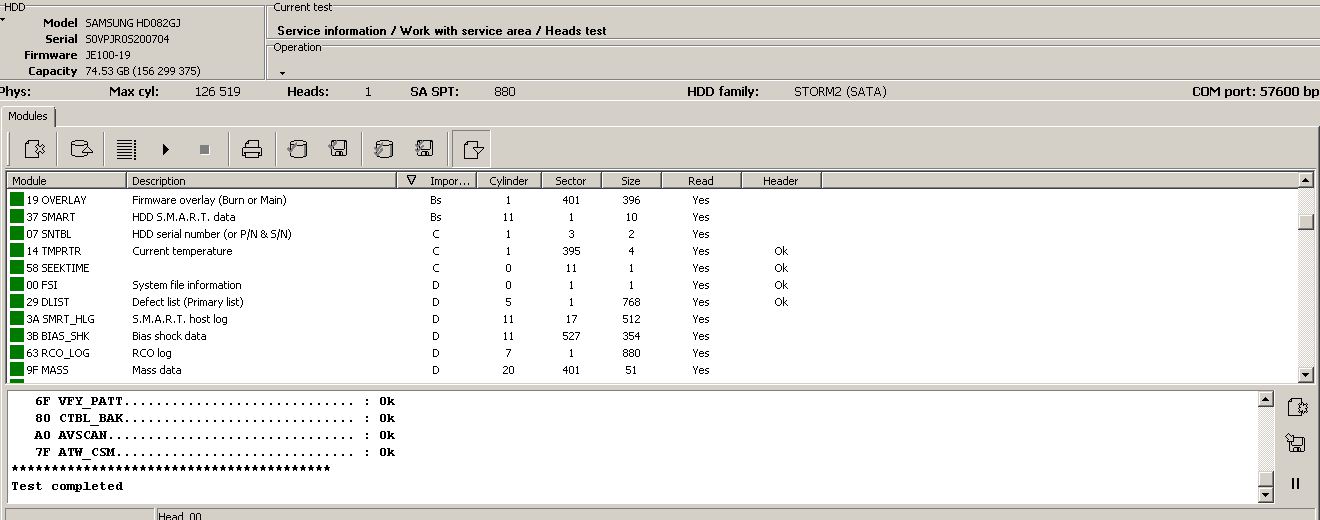Sort by the Cylinder column header
This screenshot has width=1320, height=520.
coord(509,181)
